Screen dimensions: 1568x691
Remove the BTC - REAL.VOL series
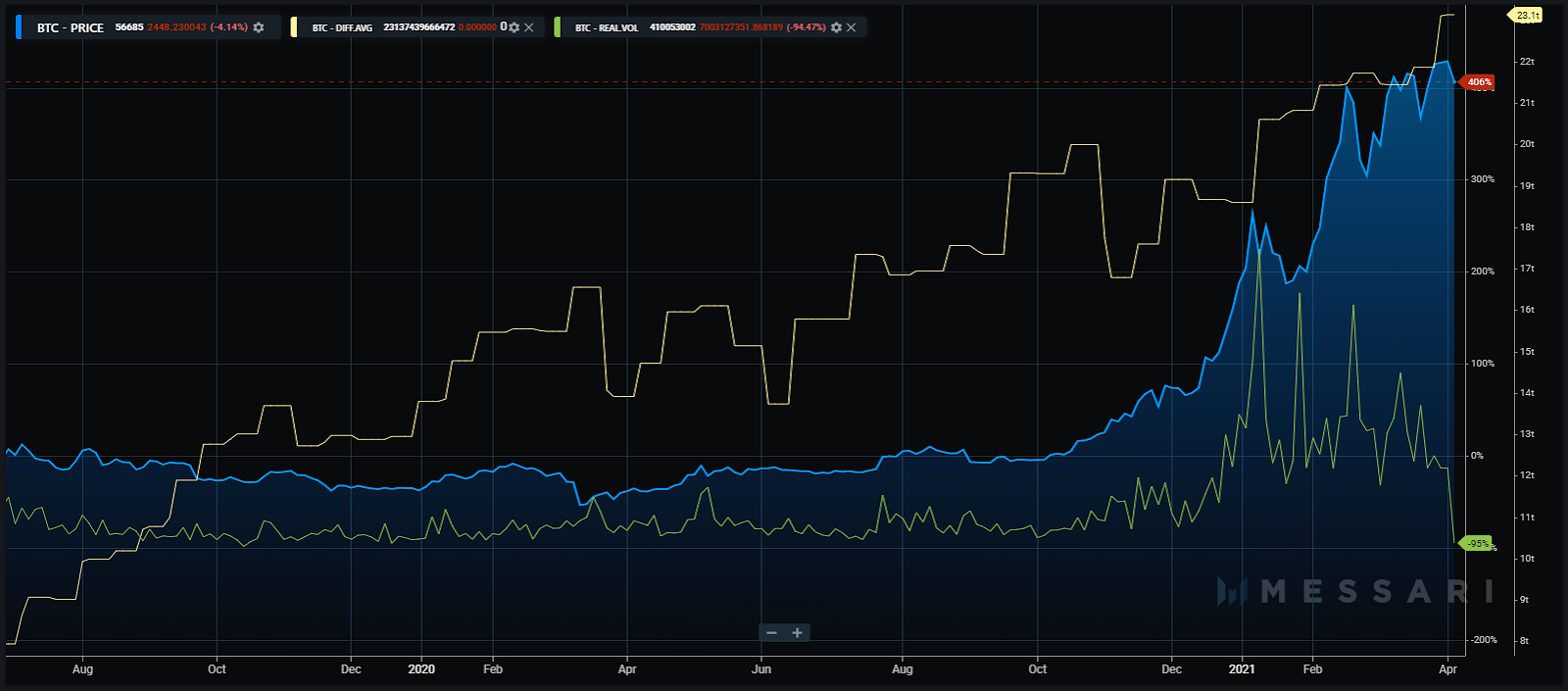(851, 27)
